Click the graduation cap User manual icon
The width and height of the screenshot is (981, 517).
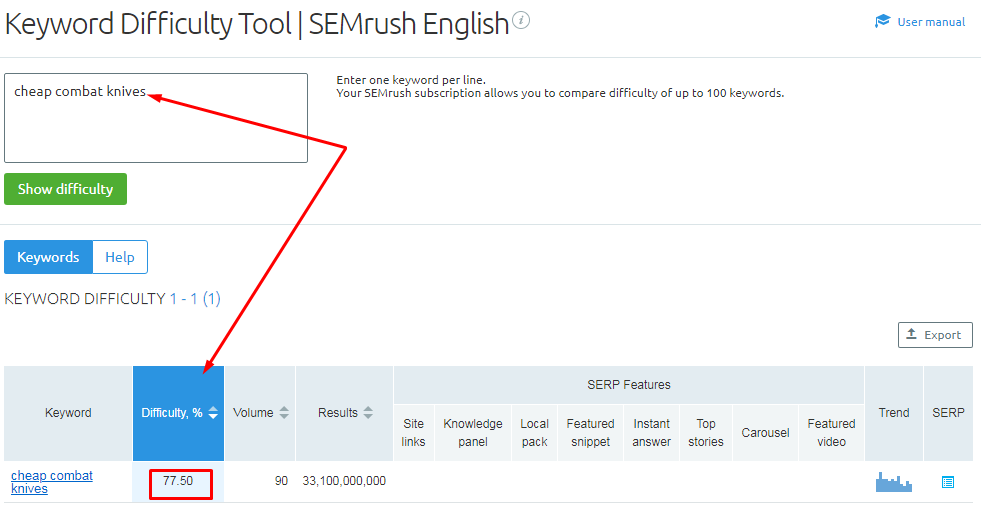pyautogui.click(x=882, y=21)
